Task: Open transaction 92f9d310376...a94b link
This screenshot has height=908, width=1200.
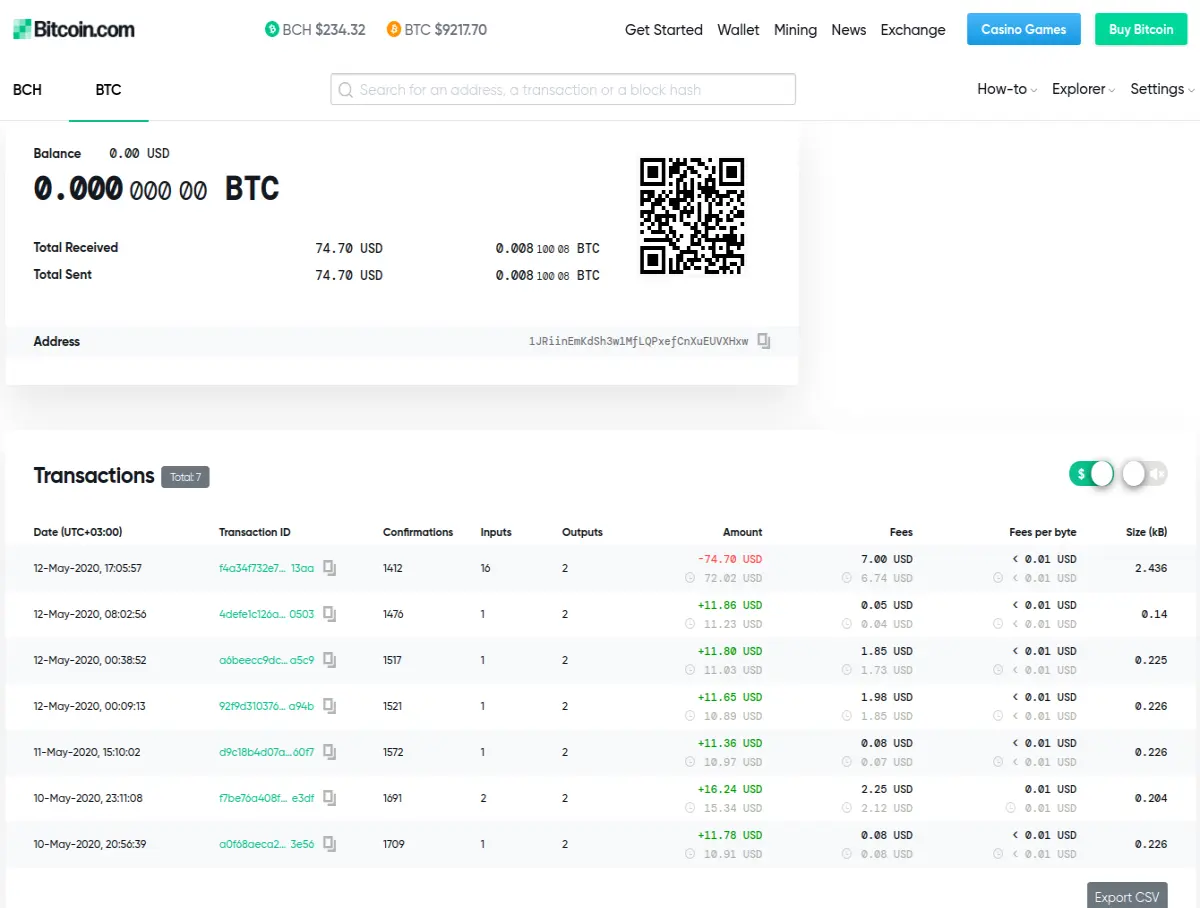Action: click(266, 706)
